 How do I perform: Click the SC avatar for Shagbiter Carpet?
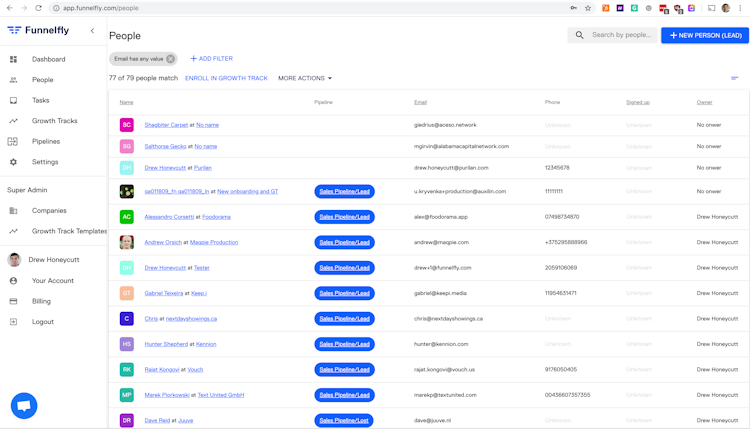point(127,125)
